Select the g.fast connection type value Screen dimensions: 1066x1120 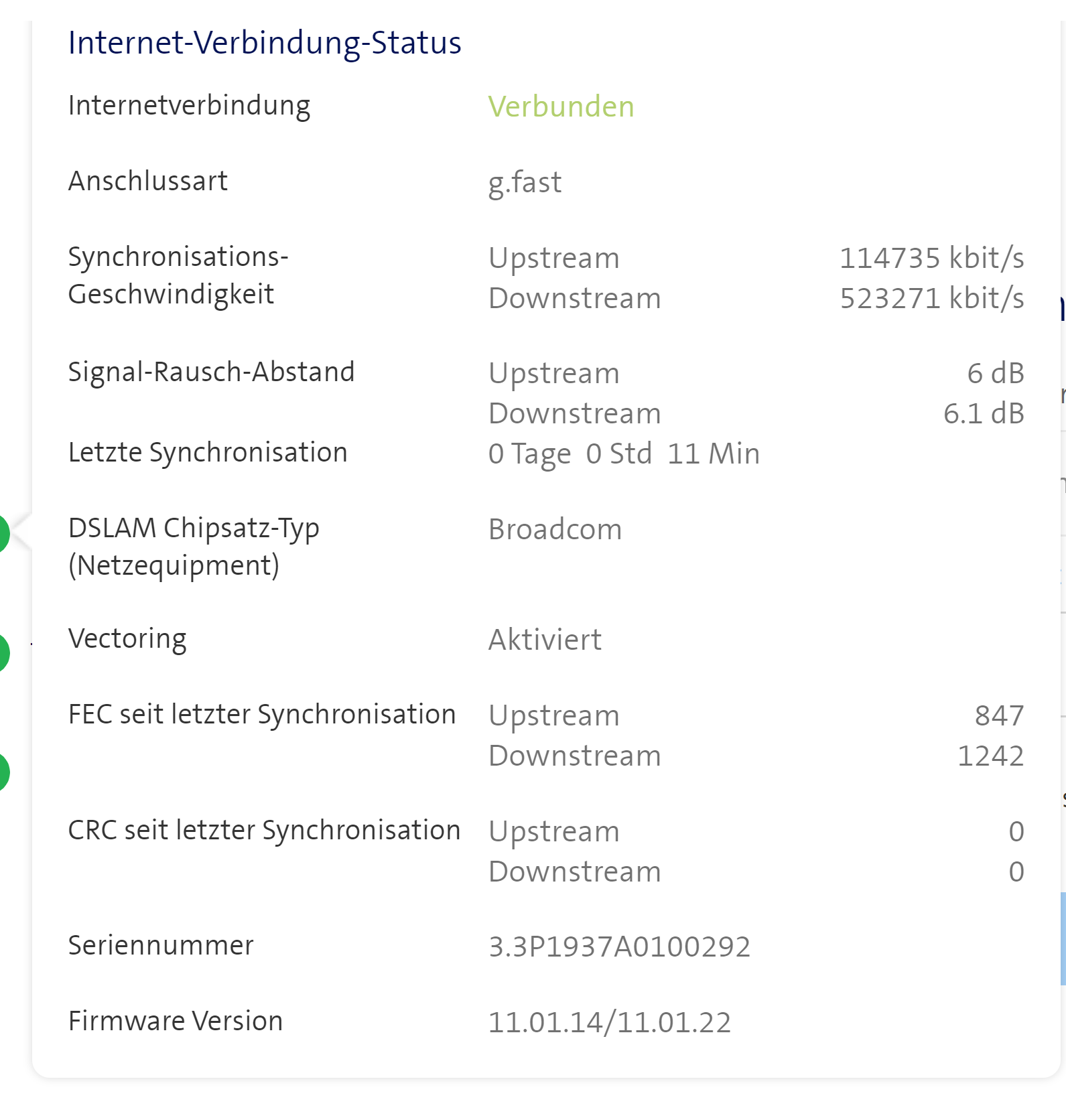click(525, 182)
